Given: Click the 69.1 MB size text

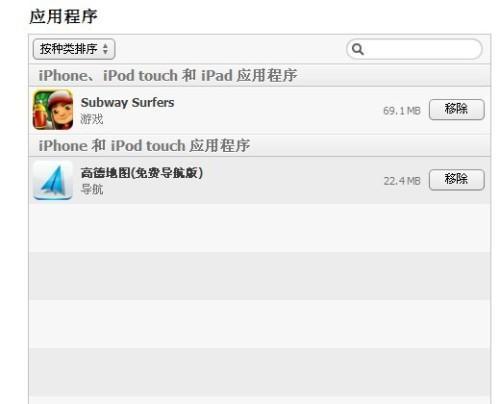Looking at the screenshot, I should pyautogui.click(x=402, y=111).
